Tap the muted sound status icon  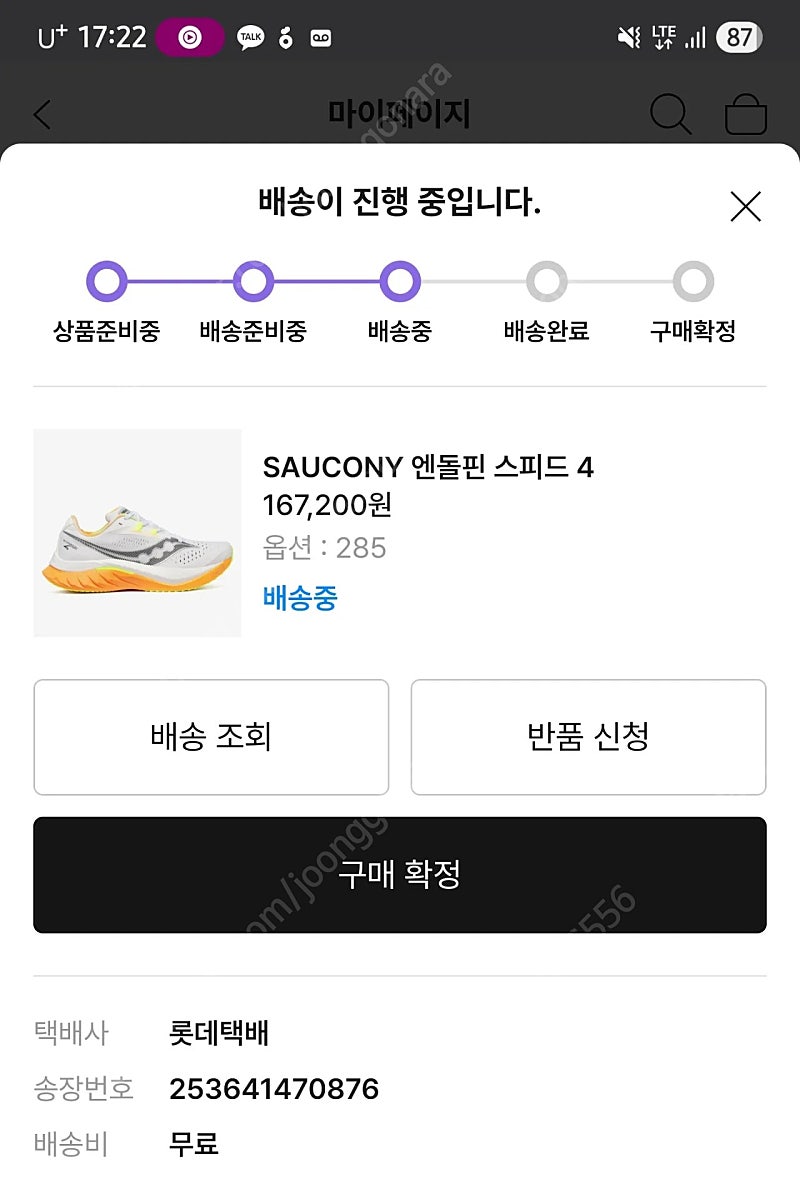[629, 37]
